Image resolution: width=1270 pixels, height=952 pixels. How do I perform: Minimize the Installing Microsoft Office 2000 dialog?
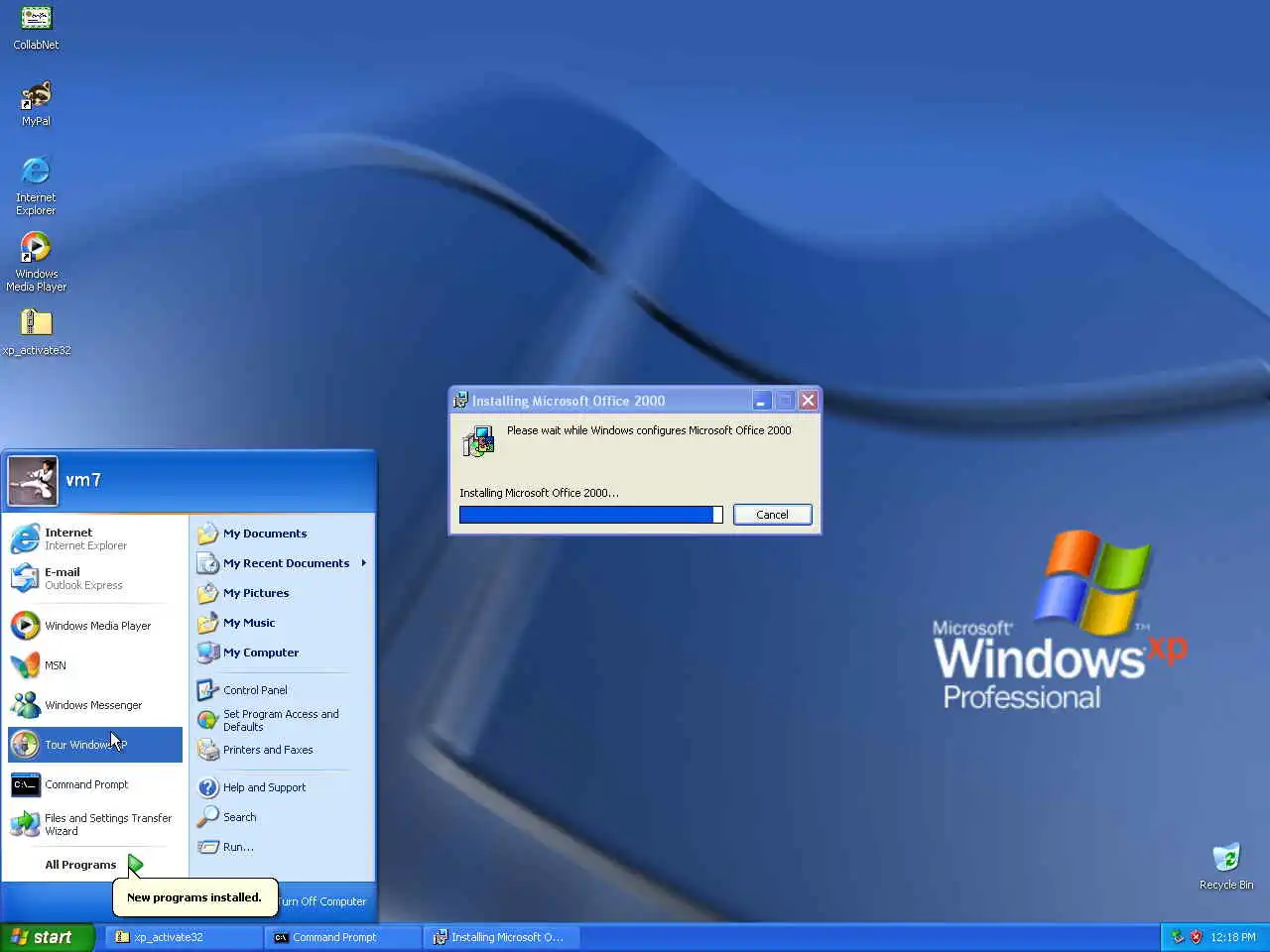762,401
